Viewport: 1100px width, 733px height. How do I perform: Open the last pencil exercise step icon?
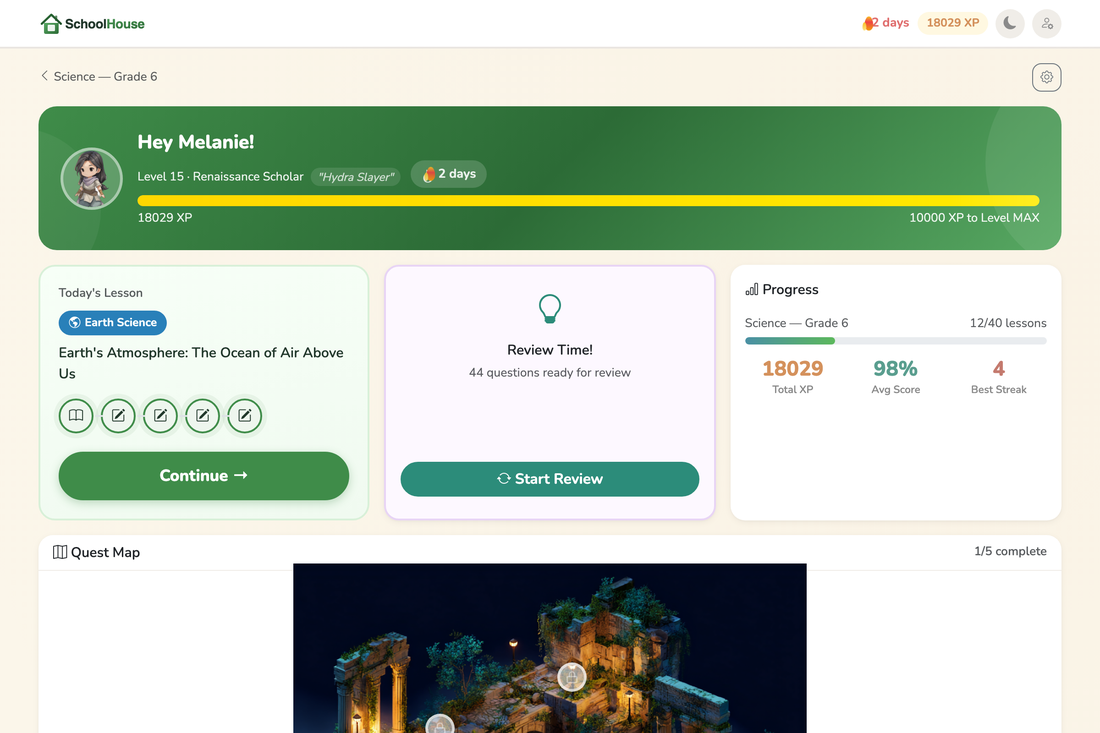click(244, 416)
